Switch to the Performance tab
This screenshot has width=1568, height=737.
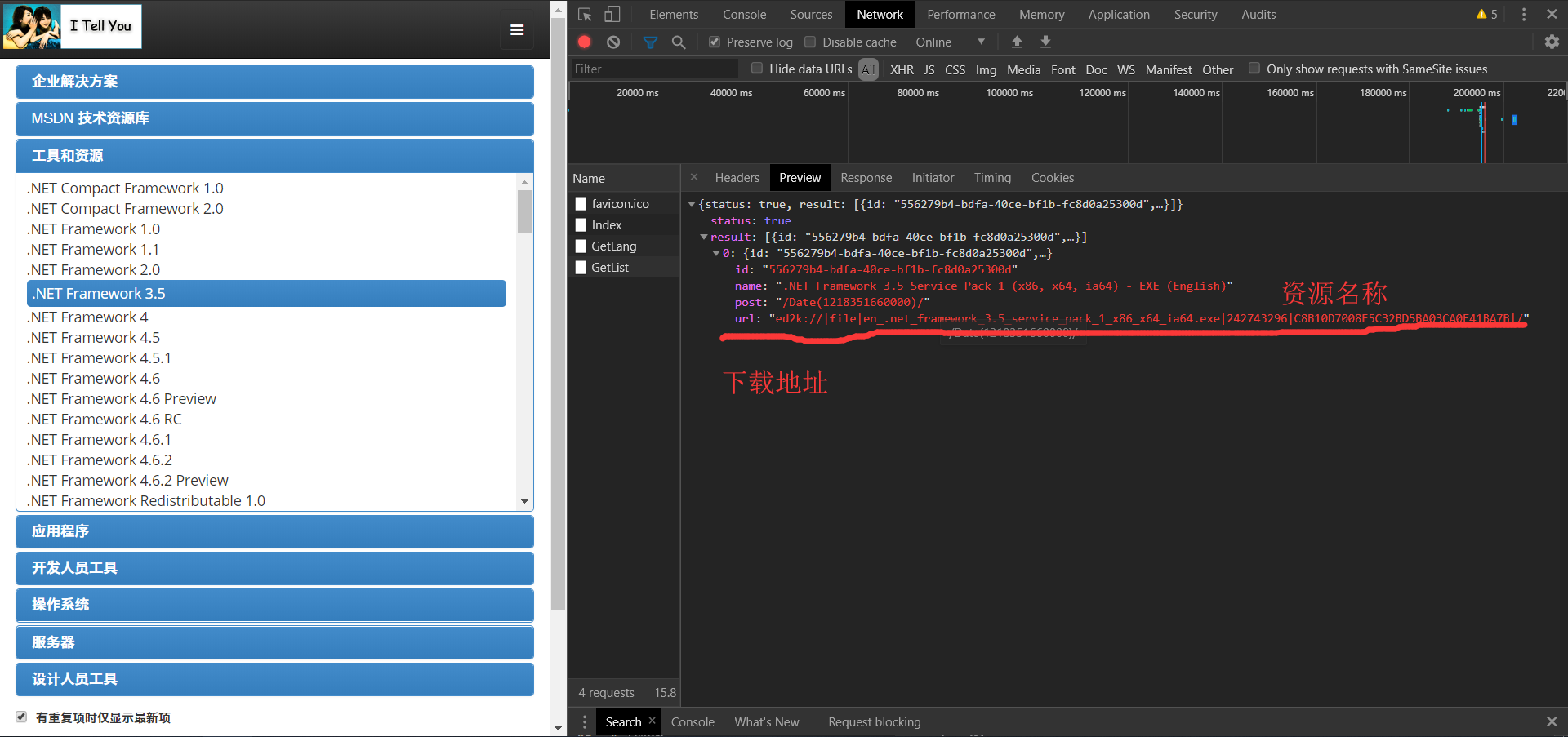(x=960, y=15)
